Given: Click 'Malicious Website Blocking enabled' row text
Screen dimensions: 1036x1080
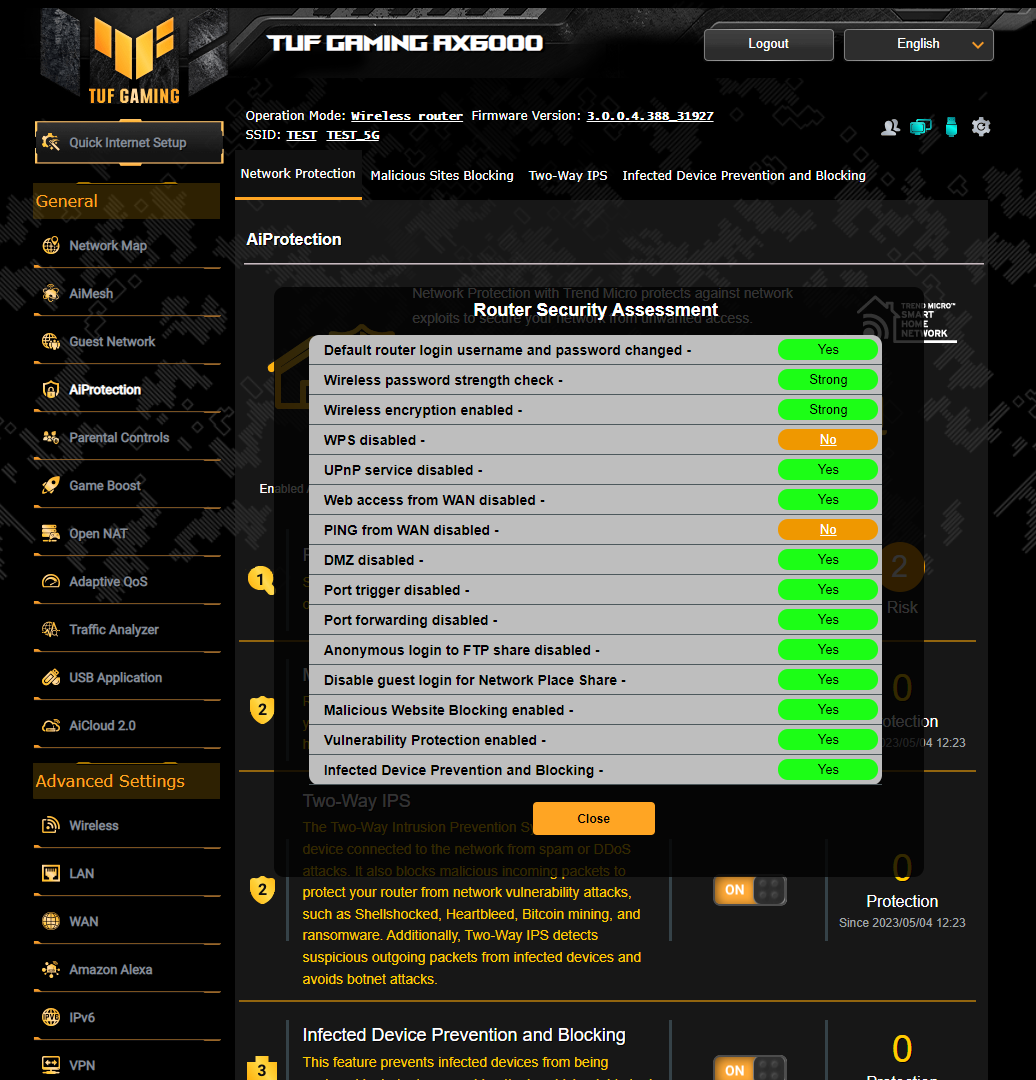Looking at the screenshot, I should pos(448,710).
